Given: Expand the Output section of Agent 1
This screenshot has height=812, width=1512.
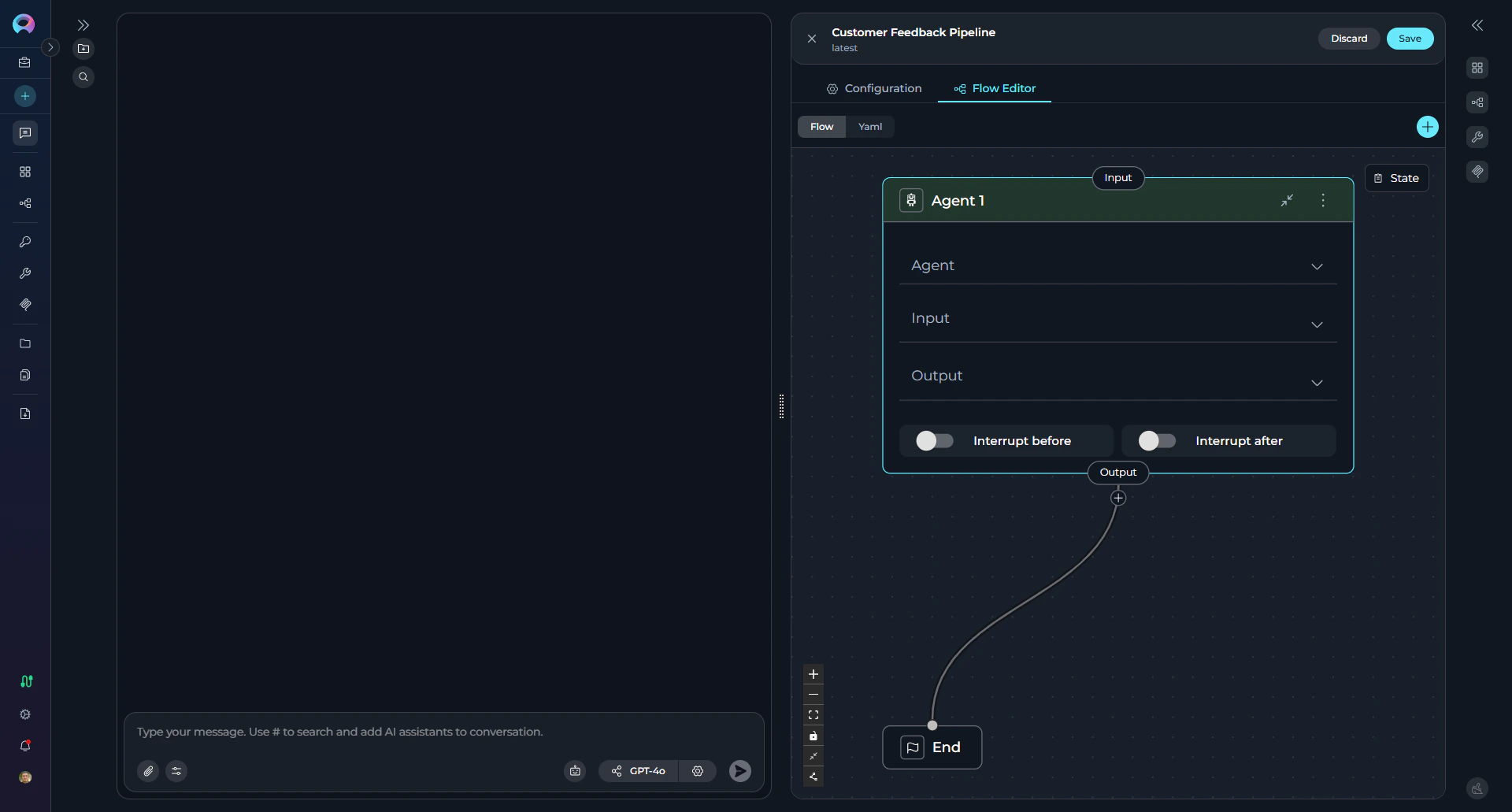Looking at the screenshot, I should click(x=1317, y=383).
